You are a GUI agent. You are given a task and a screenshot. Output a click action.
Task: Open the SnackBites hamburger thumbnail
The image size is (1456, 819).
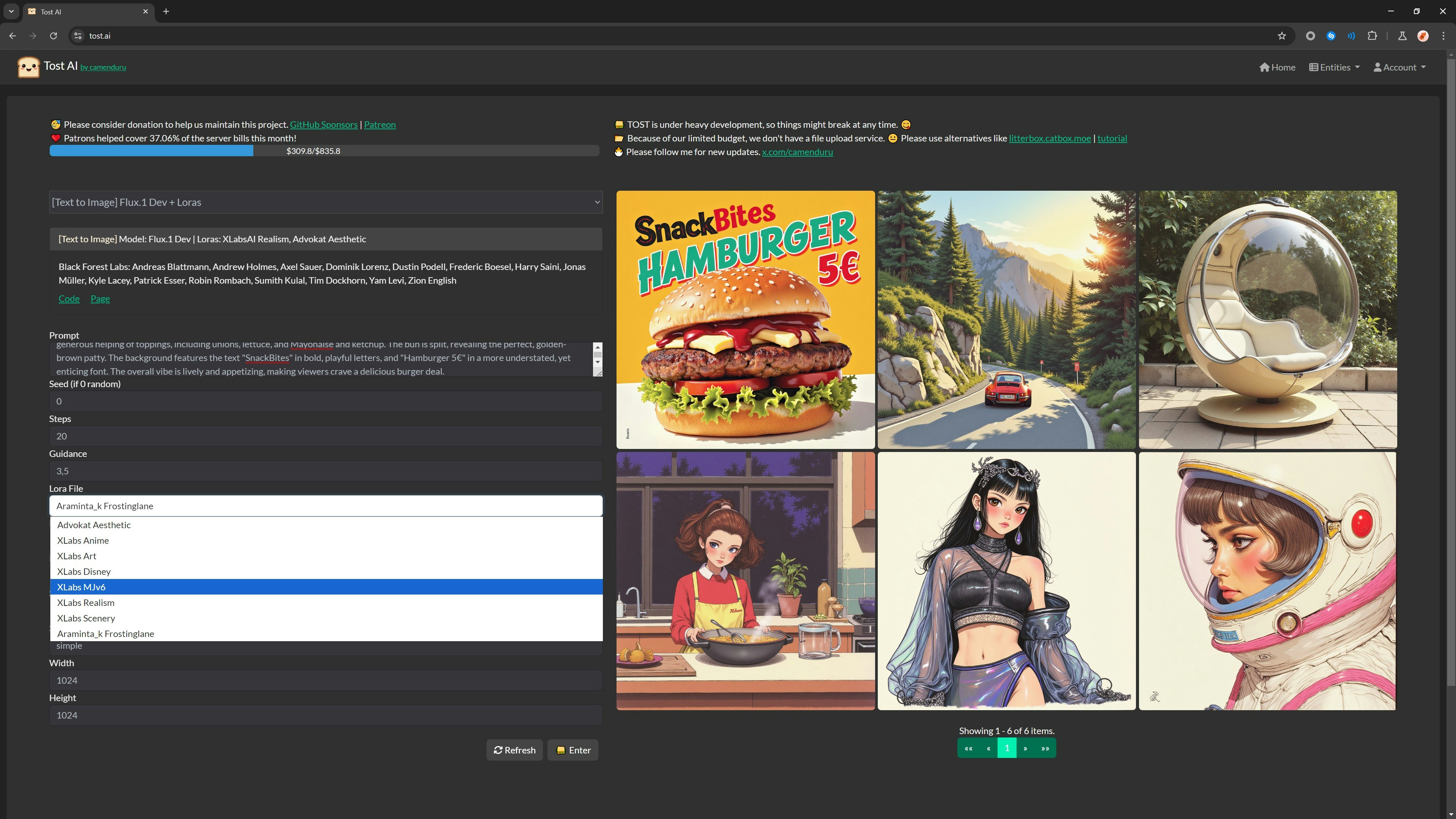(x=745, y=319)
